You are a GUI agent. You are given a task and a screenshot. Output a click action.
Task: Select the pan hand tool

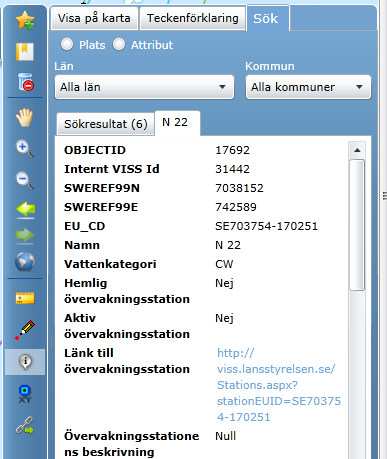point(25,117)
